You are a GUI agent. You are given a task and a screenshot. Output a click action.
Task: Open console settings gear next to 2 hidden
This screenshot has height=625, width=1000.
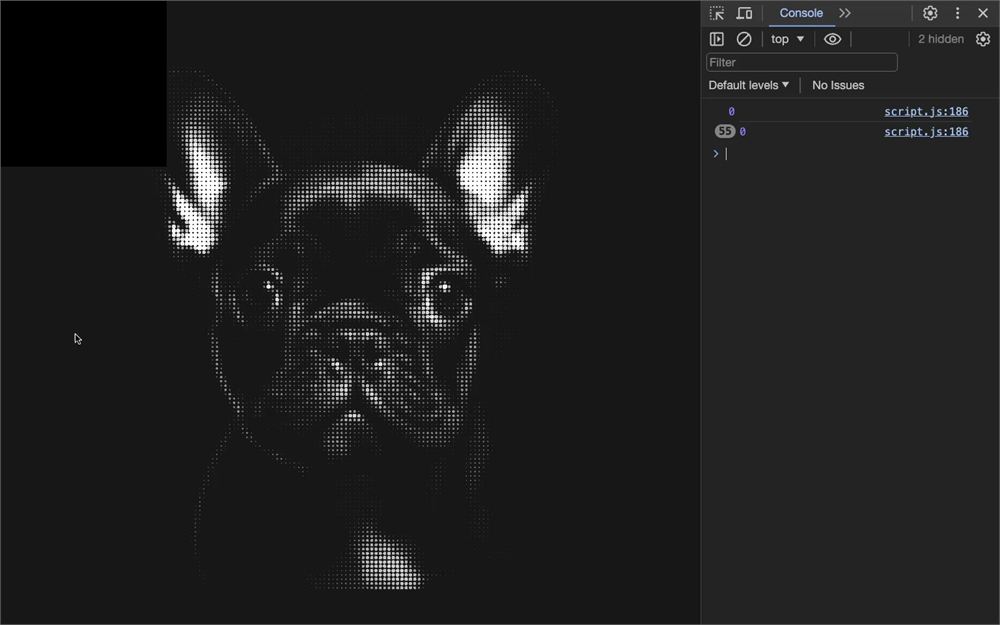tap(983, 39)
